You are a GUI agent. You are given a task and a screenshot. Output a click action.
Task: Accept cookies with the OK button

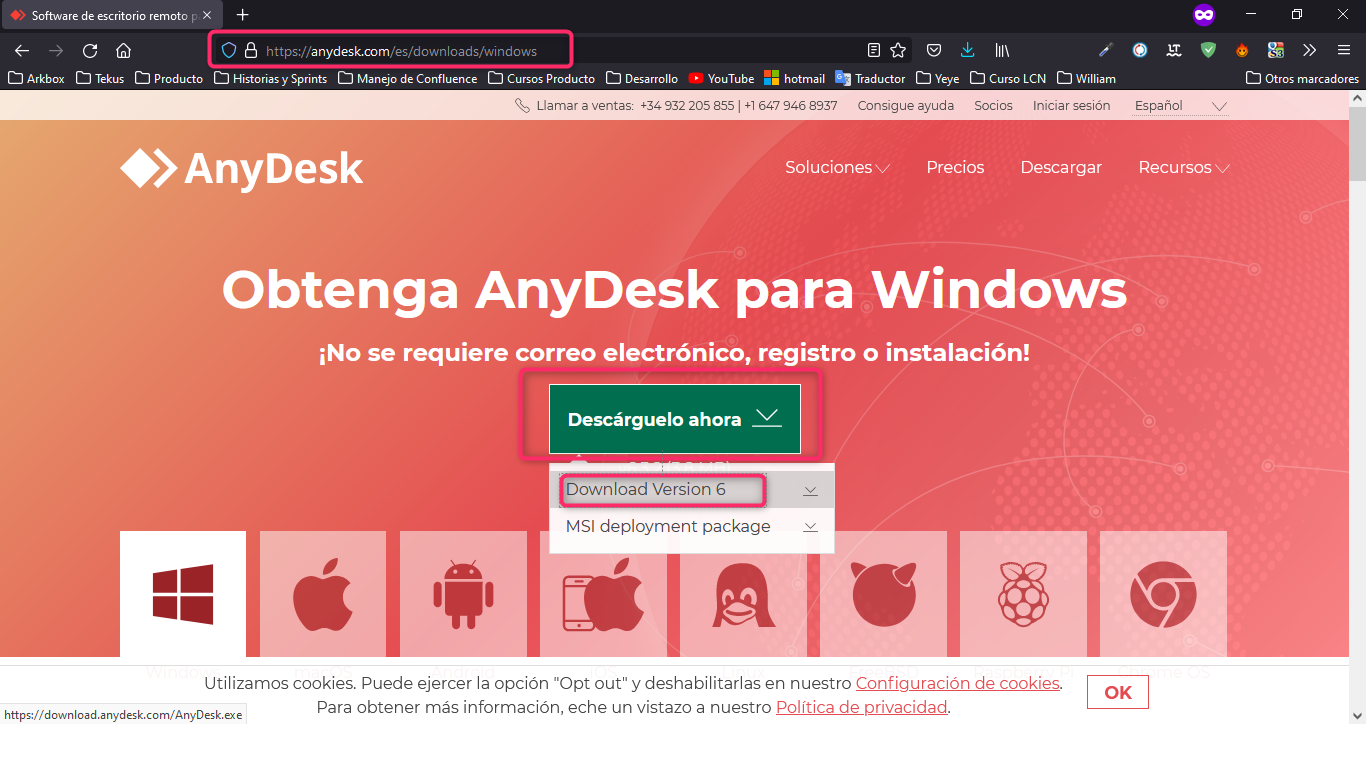(1117, 691)
